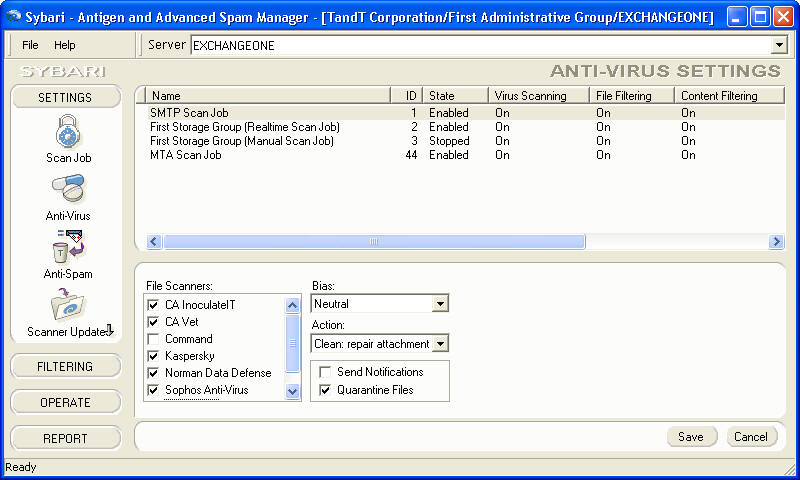Click File Scanners list scroll down arrow
The image size is (800, 480).
292,391
